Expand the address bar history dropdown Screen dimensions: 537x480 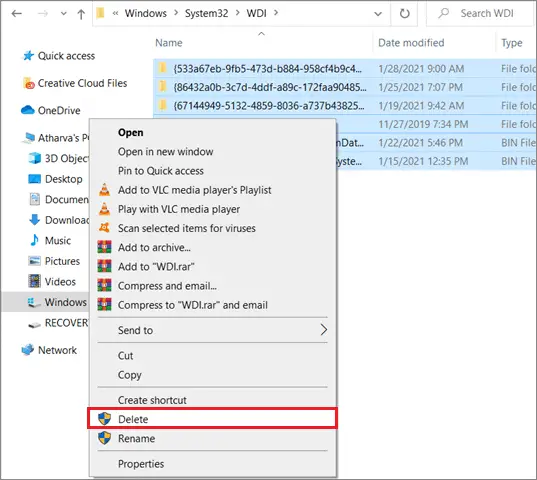(378, 14)
